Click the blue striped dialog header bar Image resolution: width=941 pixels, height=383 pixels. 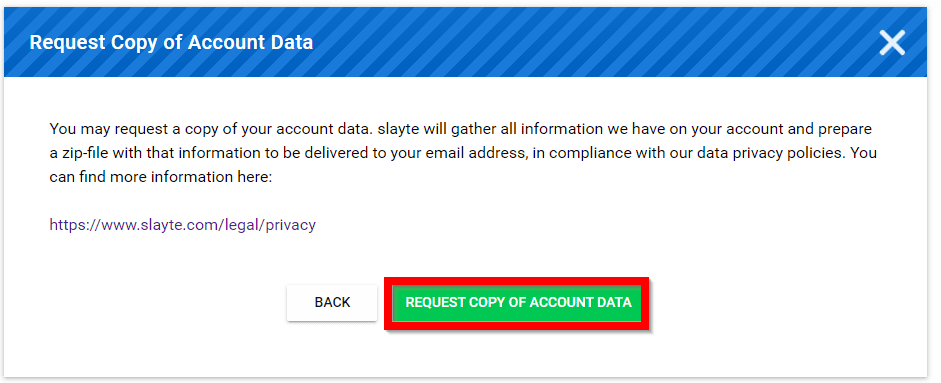click(x=466, y=43)
